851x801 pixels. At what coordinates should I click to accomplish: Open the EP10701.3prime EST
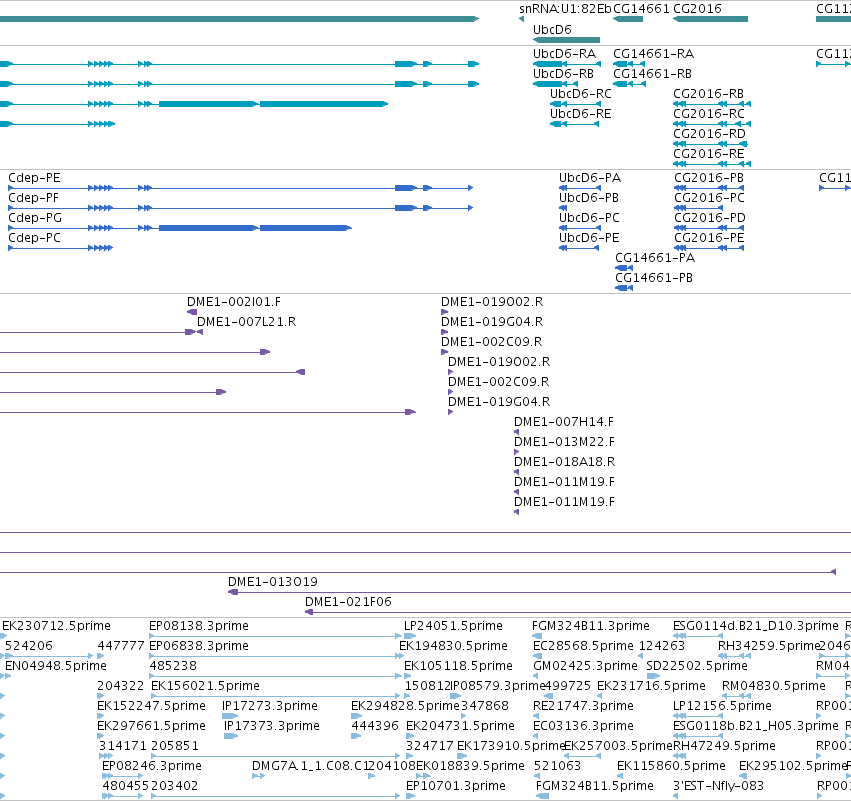(456, 786)
